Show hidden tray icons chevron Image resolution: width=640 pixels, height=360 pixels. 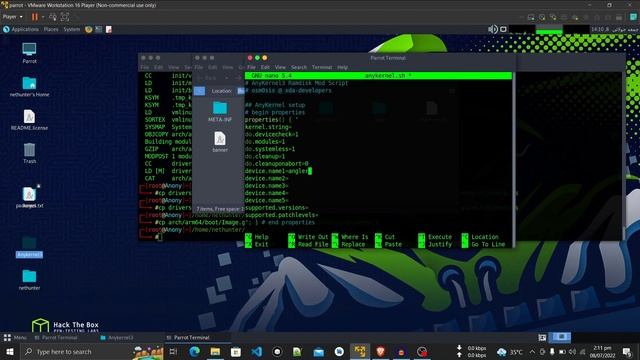pos(532,351)
